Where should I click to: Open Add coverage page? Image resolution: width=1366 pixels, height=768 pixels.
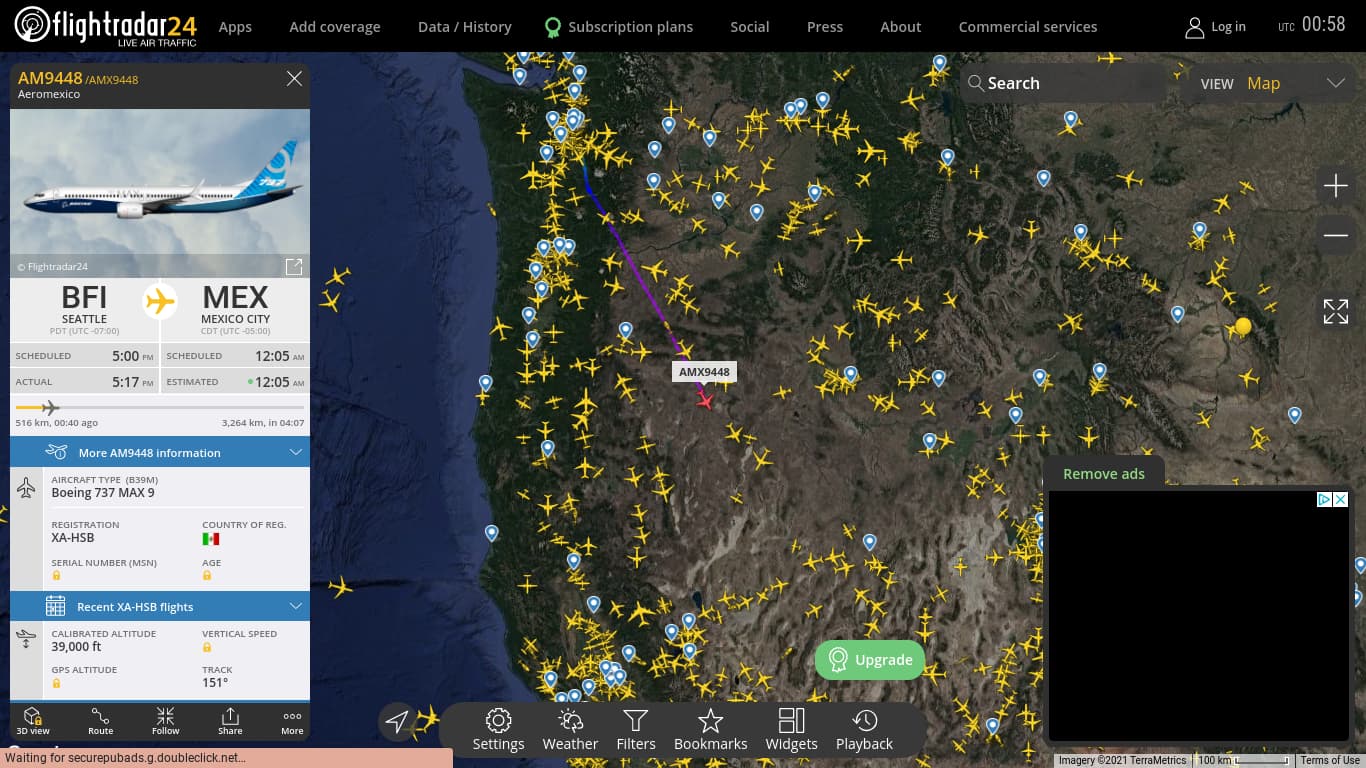(335, 27)
